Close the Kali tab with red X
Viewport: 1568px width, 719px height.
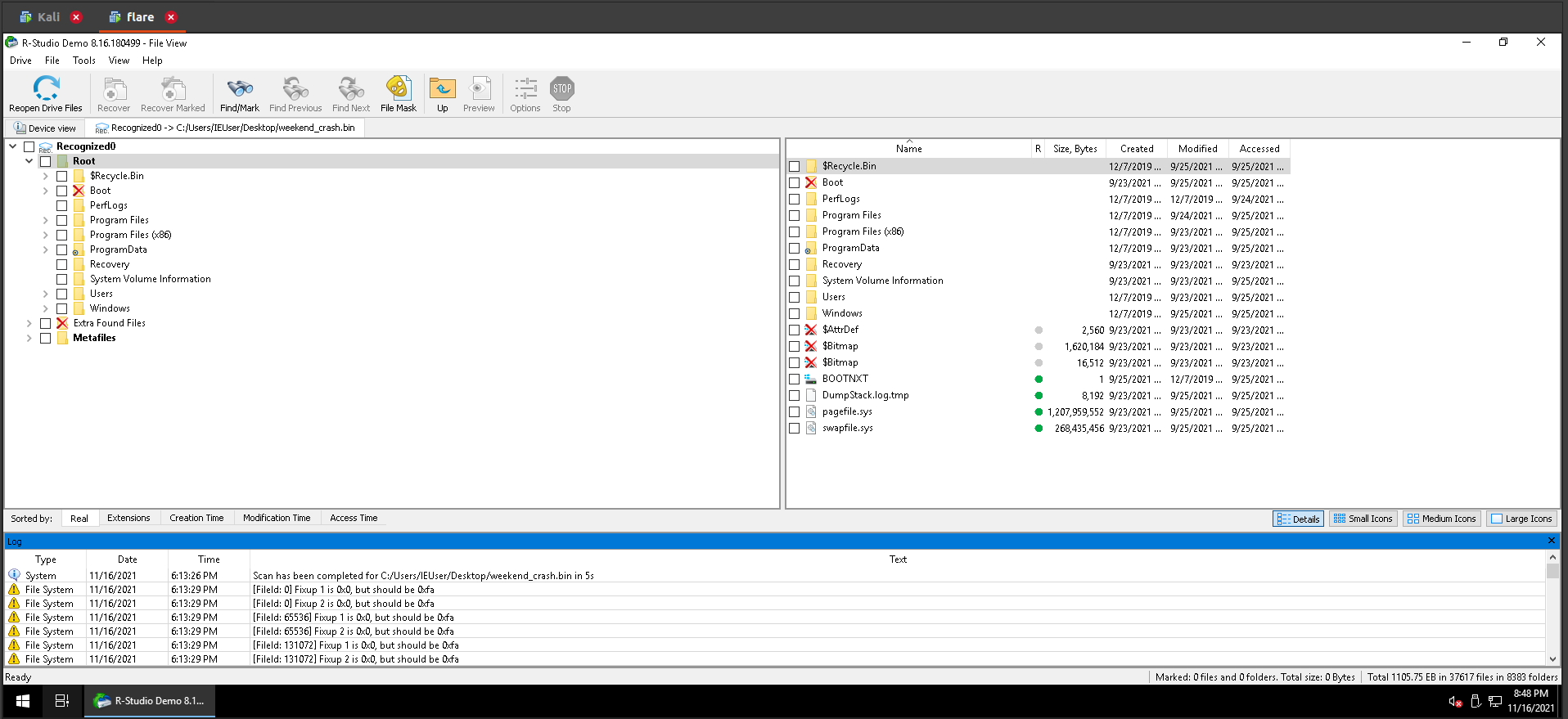pos(76,17)
